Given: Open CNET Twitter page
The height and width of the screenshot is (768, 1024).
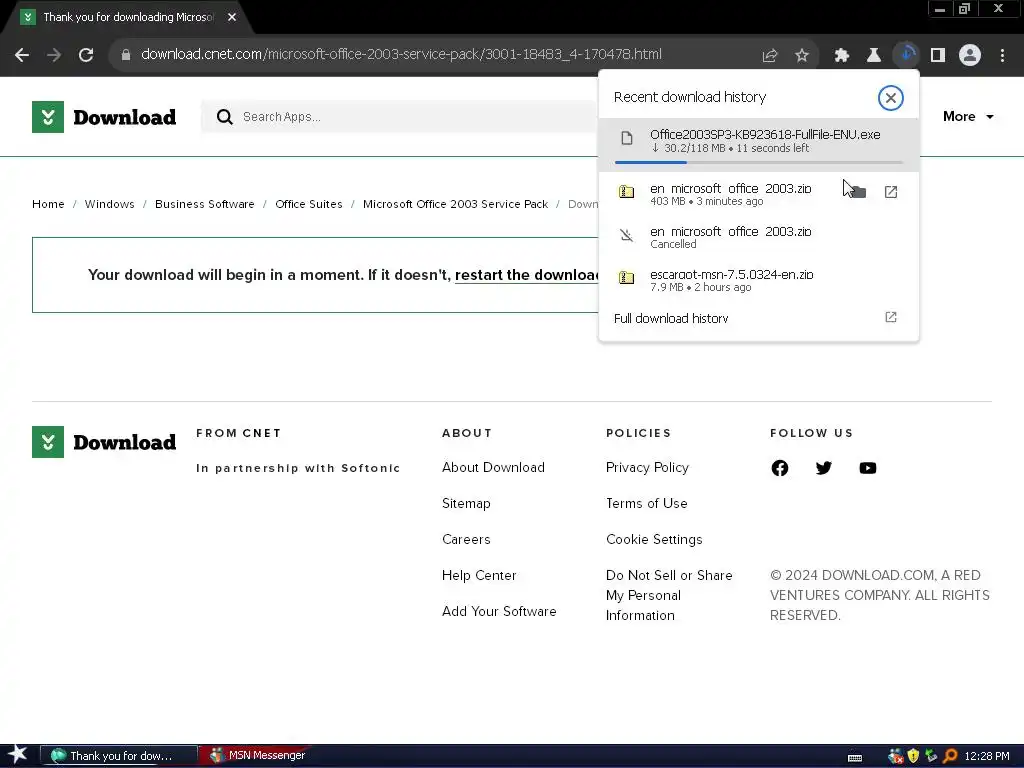Looking at the screenshot, I should (x=824, y=468).
